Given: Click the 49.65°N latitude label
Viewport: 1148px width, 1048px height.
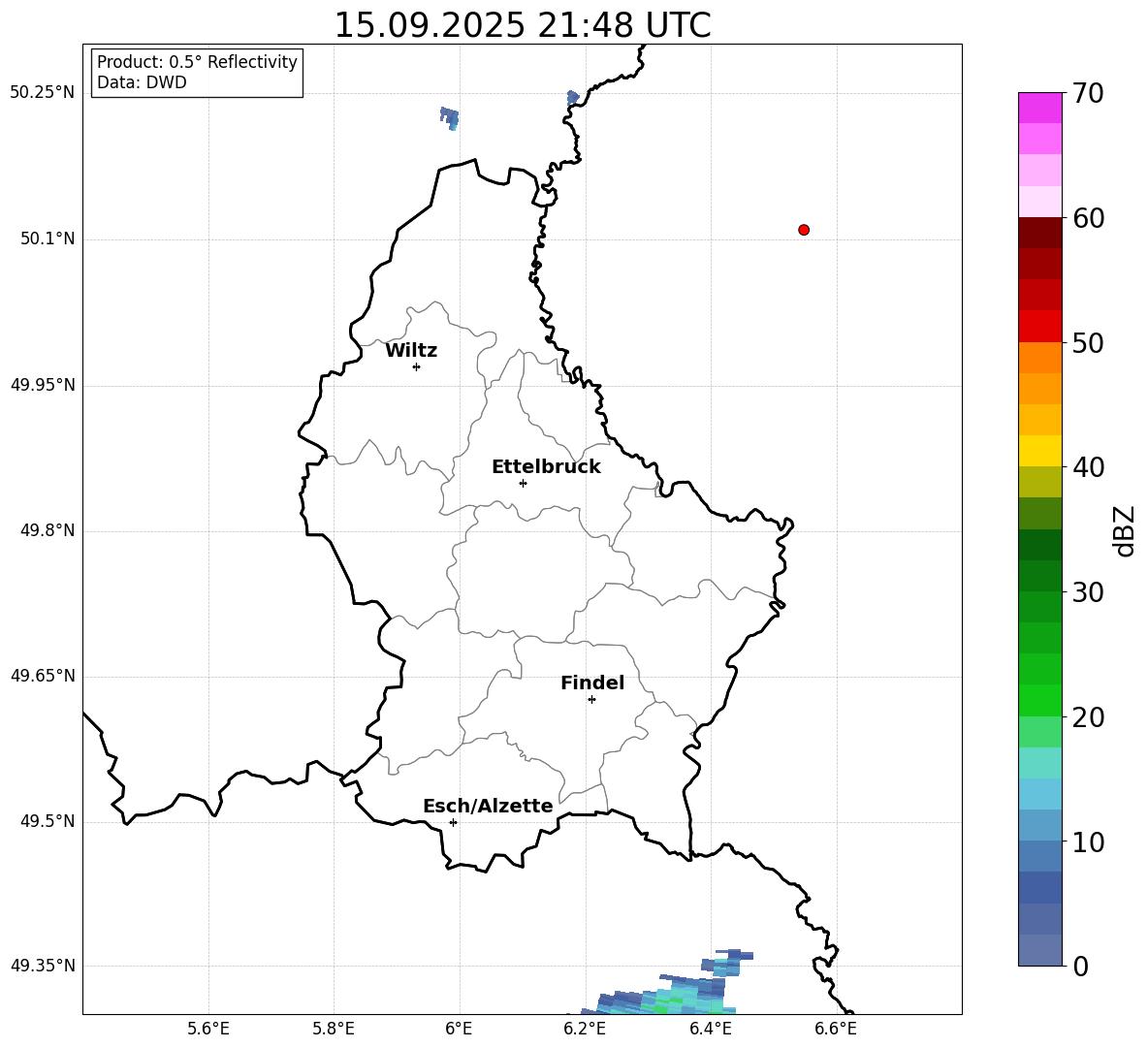Looking at the screenshot, I should pyautogui.click(x=42, y=676).
